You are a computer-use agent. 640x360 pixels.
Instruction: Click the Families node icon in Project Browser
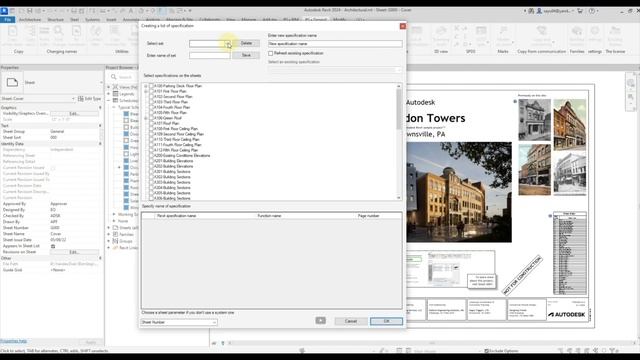coord(116,234)
